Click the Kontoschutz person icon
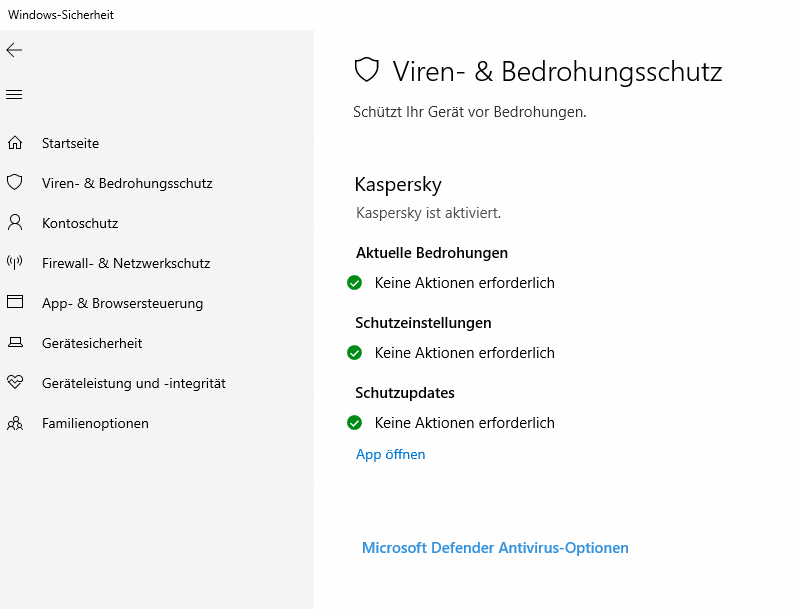 tap(15, 223)
